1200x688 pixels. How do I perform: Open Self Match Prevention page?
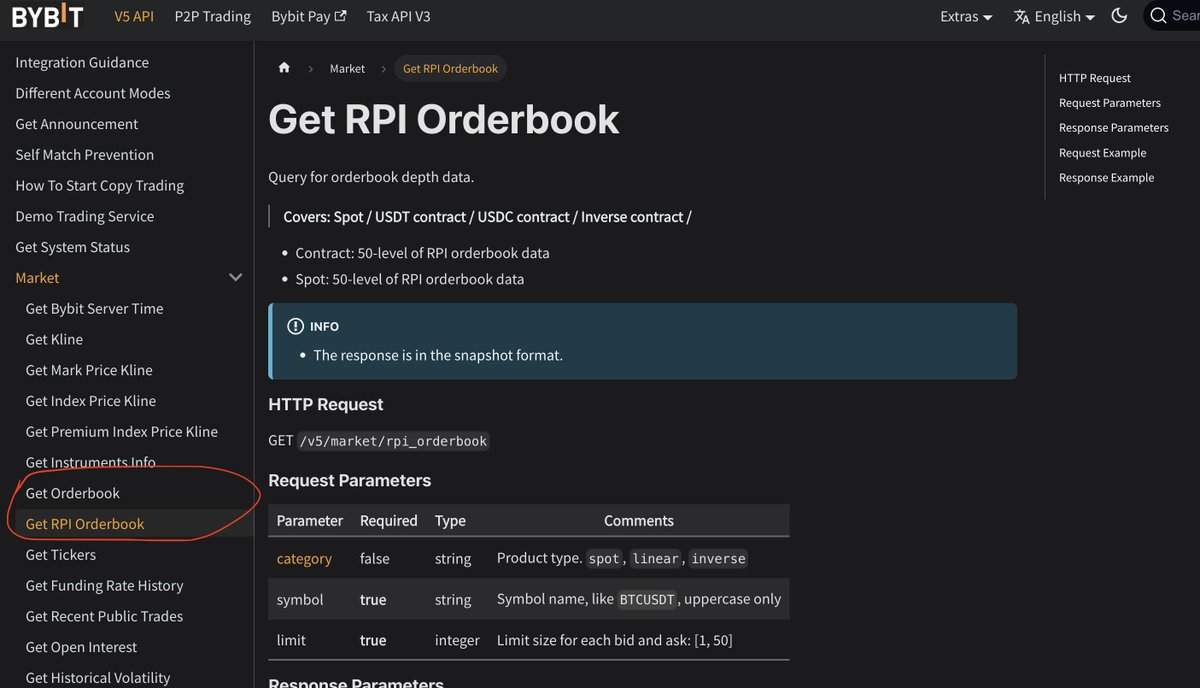coord(85,155)
